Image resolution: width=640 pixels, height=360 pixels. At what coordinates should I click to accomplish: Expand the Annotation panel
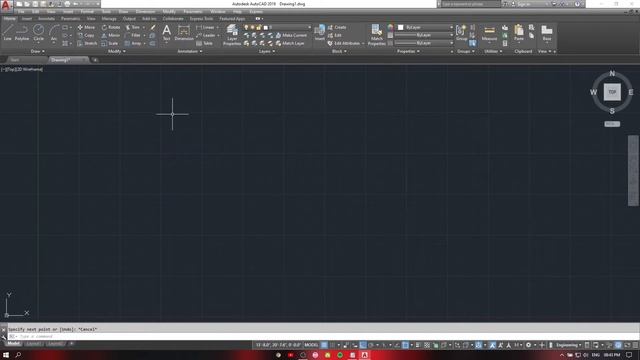click(190, 51)
